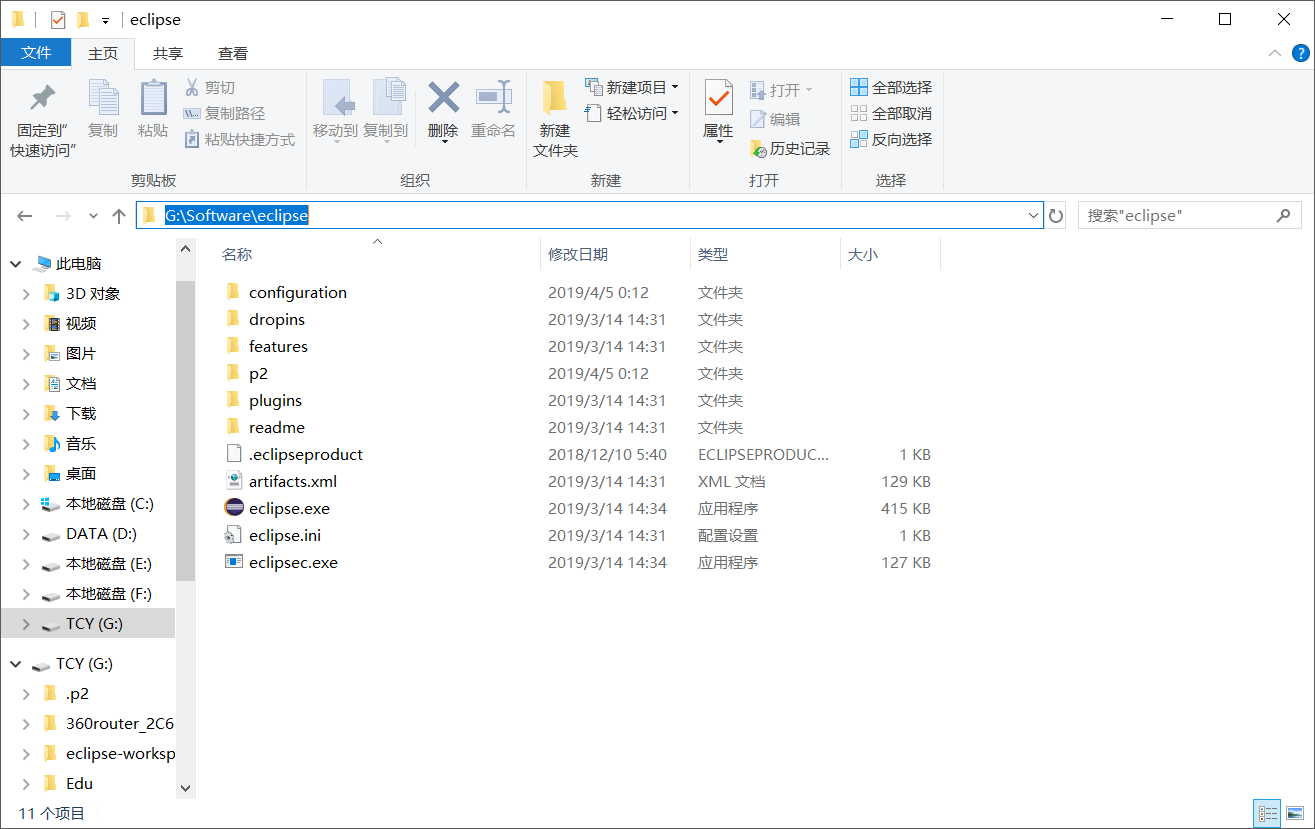Clear selection using 全部取消
This screenshot has height=829, width=1315.
pyautogui.click(x=890, y=115)
